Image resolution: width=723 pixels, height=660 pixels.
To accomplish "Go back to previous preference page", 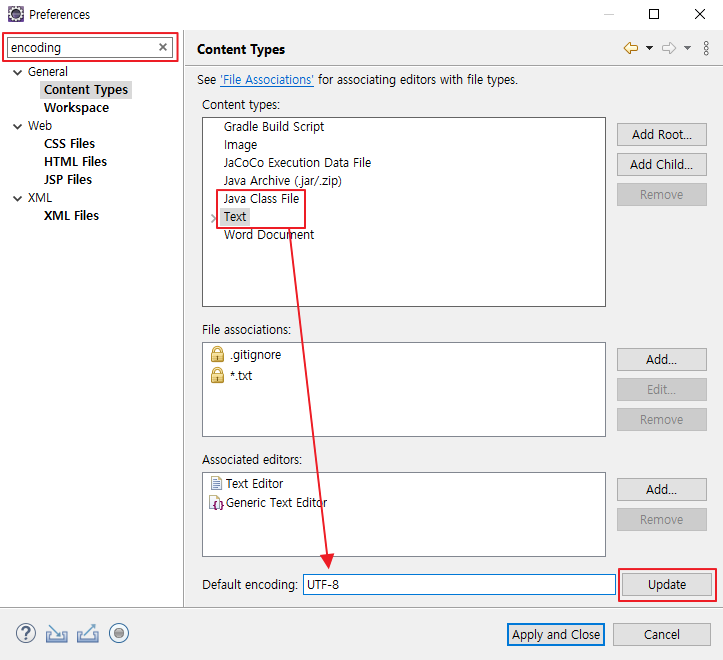I will coord(631,48).
